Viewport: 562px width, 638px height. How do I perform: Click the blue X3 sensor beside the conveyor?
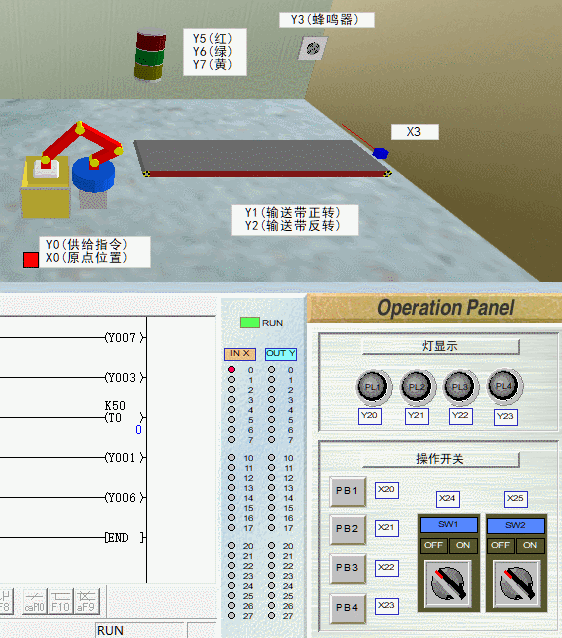point(380,153)
